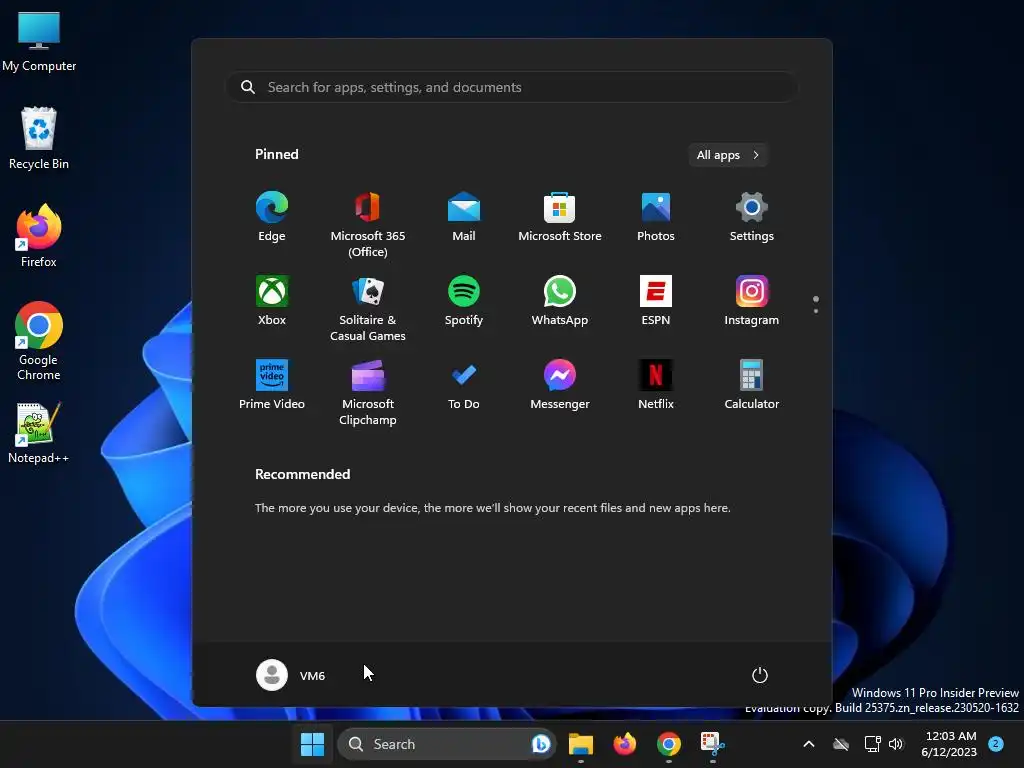This screenshot has height=768, width=1024.
Task: Launch Netflix
Action: point(656,385)
